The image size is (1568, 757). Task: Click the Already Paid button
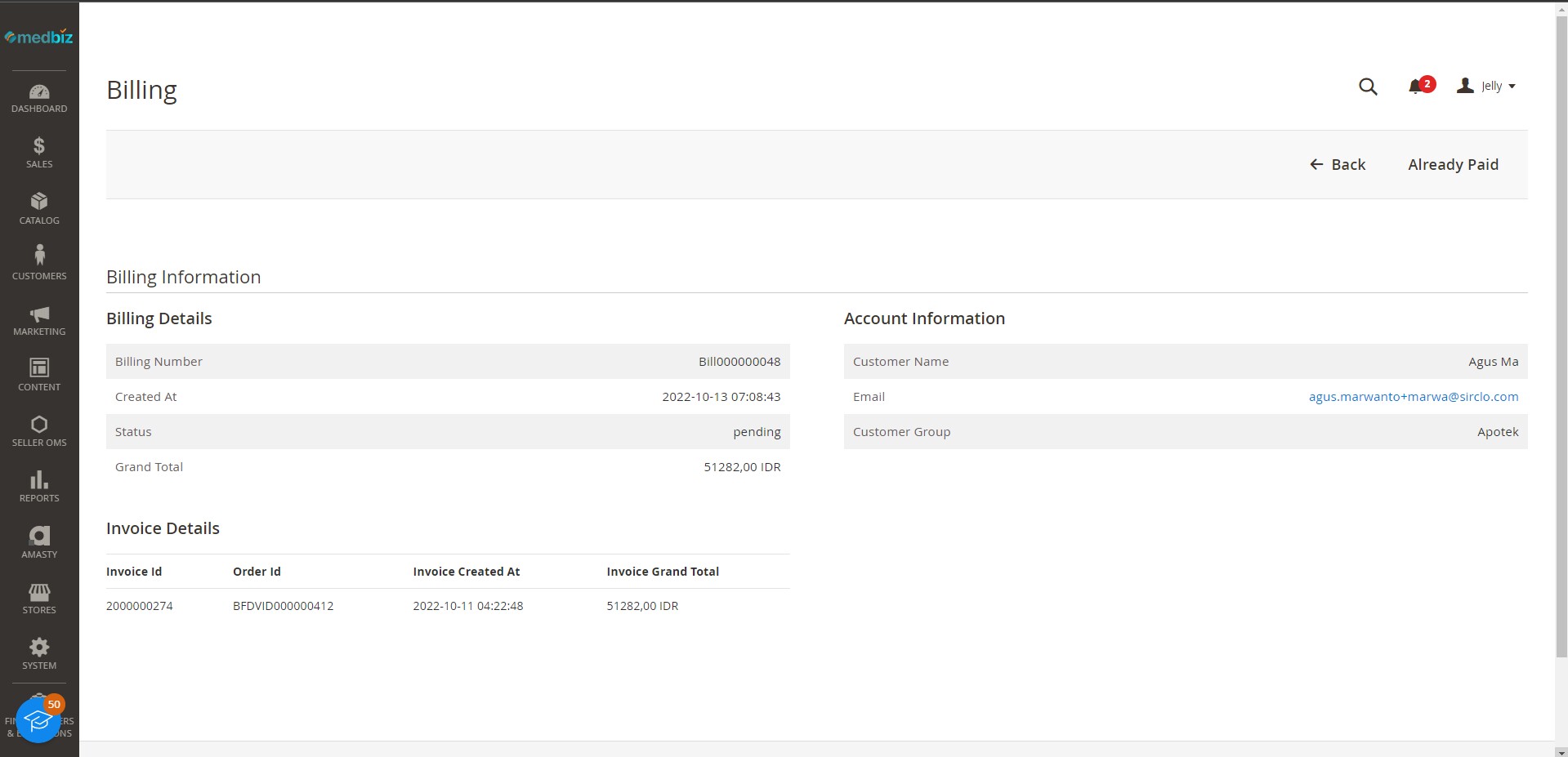1453,164
